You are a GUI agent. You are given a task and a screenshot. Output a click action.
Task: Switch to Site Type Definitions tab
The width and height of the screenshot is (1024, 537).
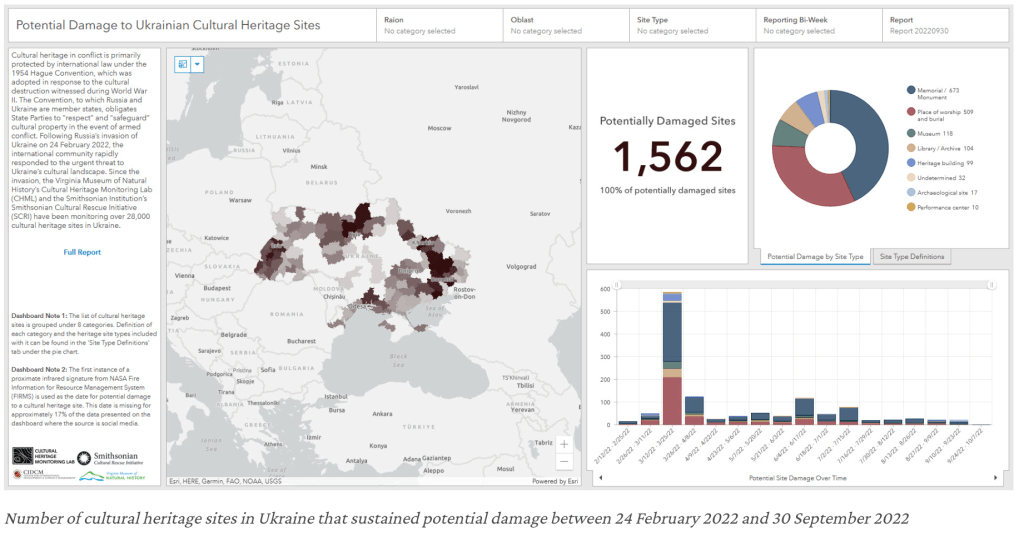pyautogui.click(x=913, y=257)
